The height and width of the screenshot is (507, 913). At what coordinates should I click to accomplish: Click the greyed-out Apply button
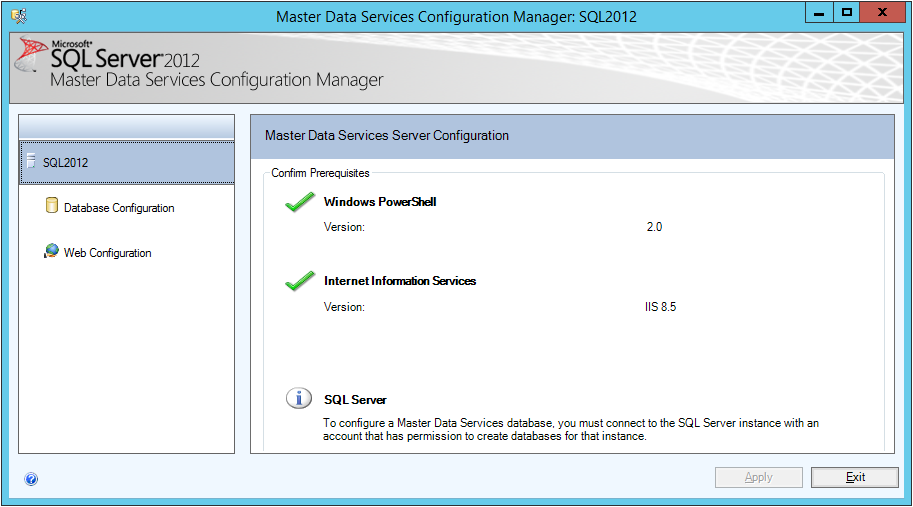[759, 477]
